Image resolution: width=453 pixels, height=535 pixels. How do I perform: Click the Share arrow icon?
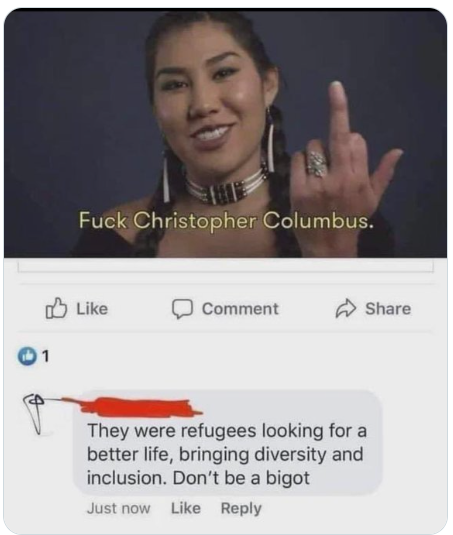coord(346,308)
